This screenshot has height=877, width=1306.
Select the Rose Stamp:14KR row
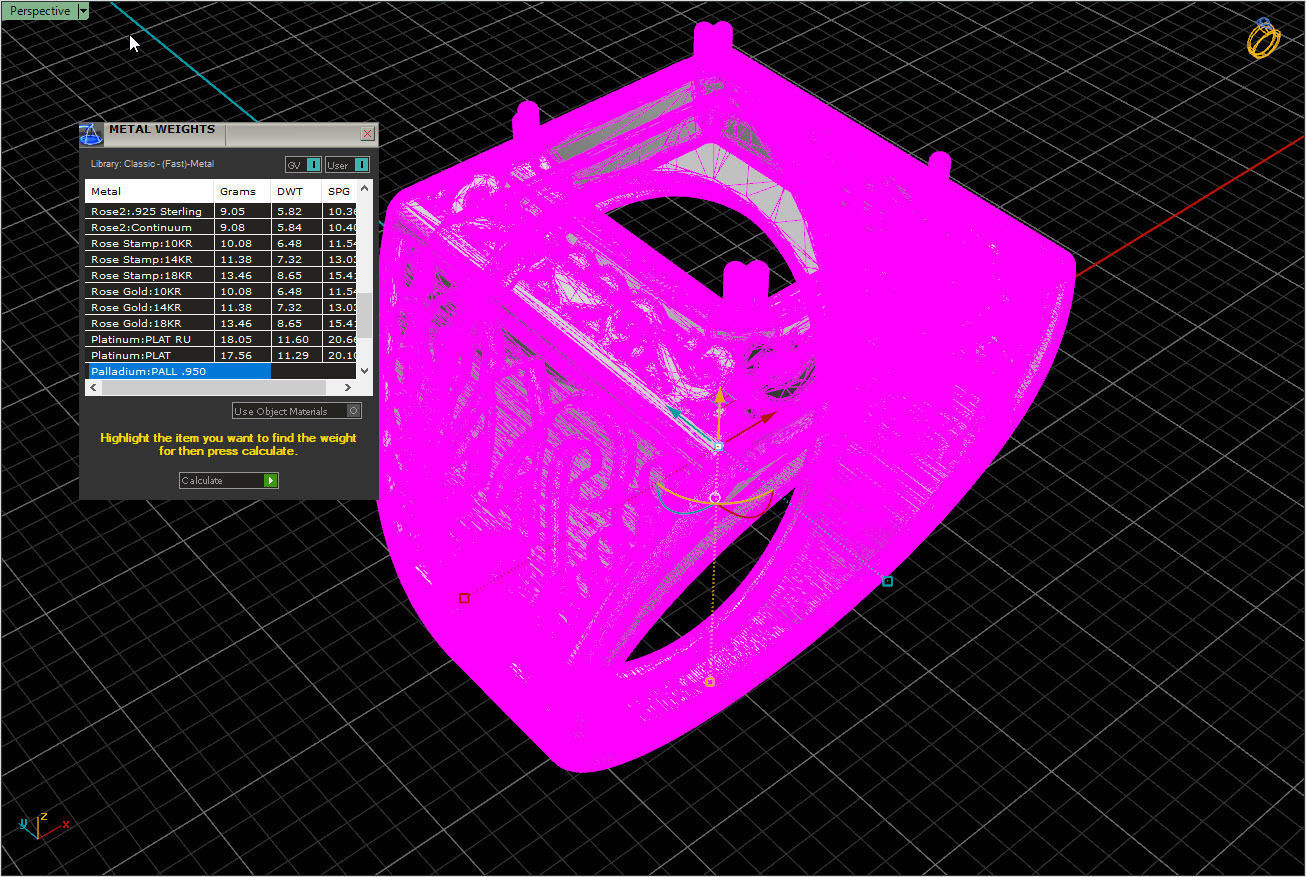click(221, 259)
